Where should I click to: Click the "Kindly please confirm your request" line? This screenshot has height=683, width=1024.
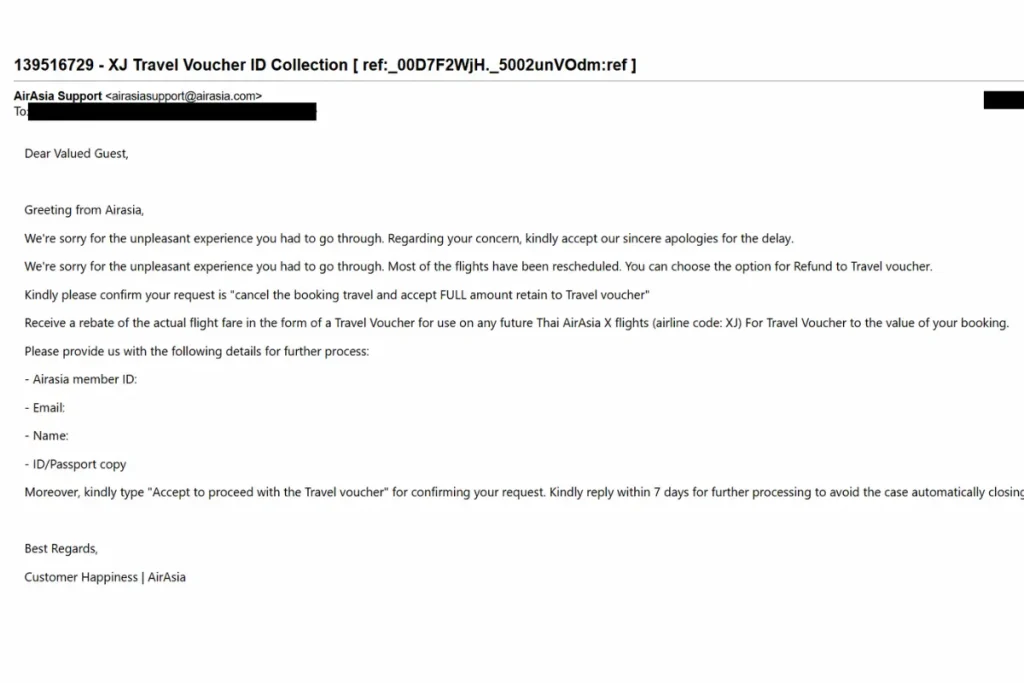point(337,295)
